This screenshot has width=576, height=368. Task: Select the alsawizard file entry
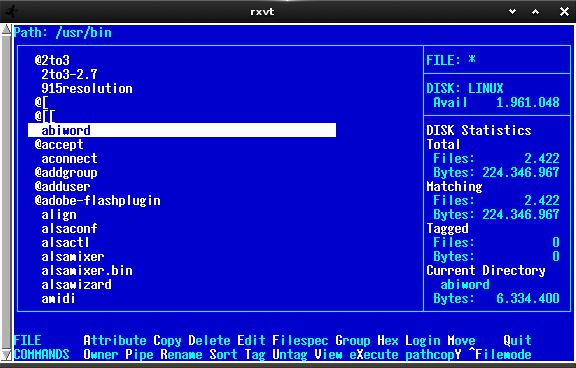[x=76, y=284]
